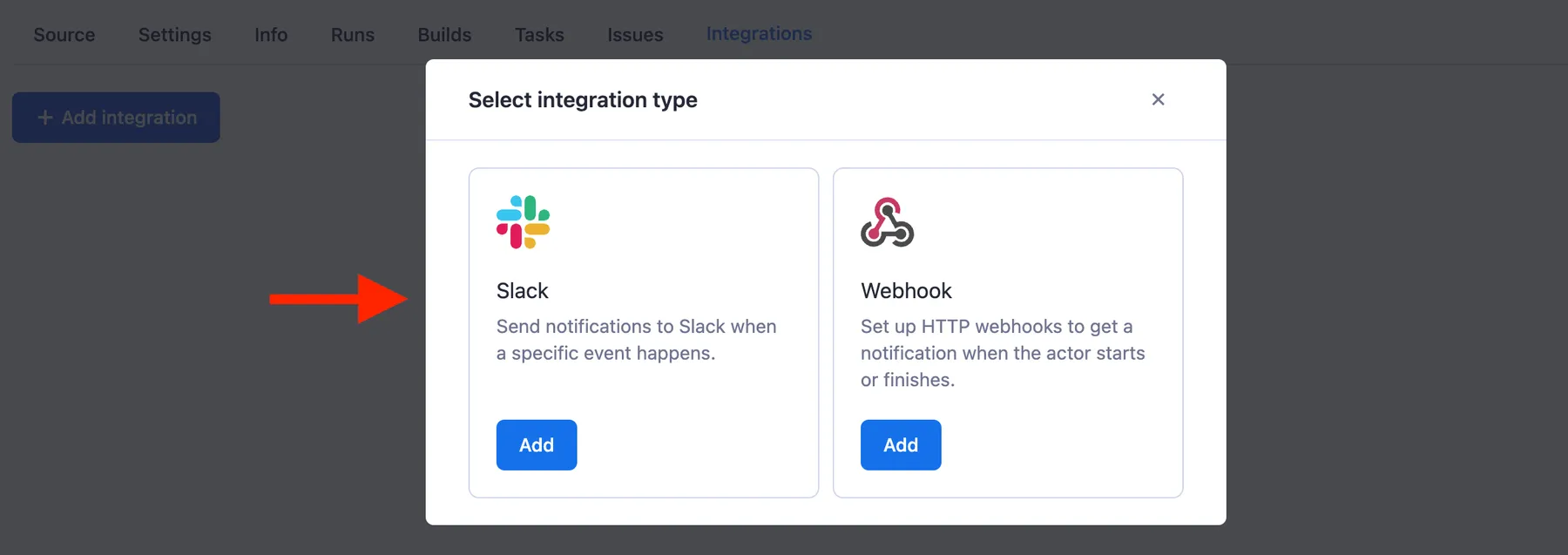Select the Integrations tab

(x=759, y=34)
